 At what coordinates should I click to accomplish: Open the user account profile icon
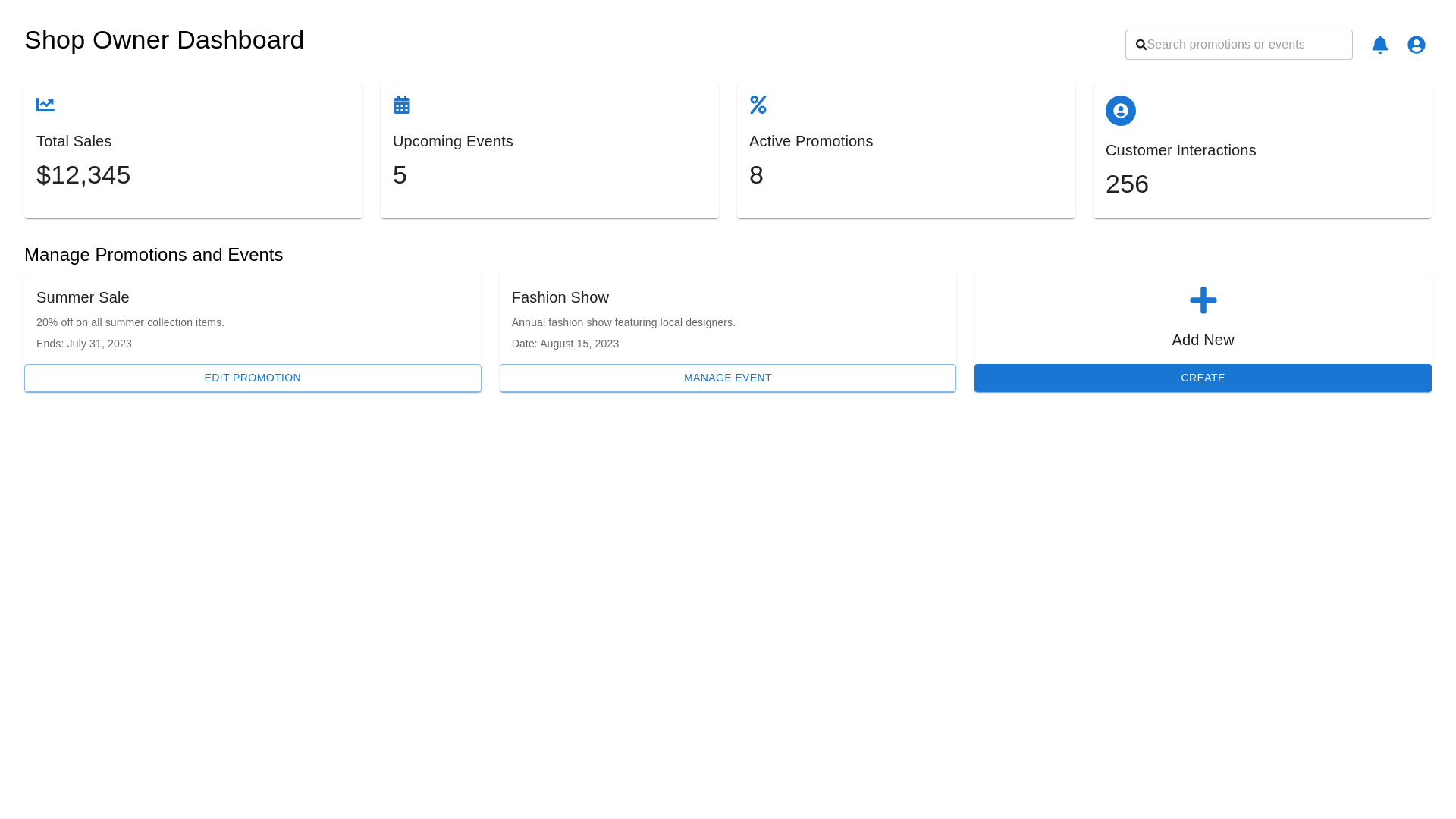point(1416,45)
